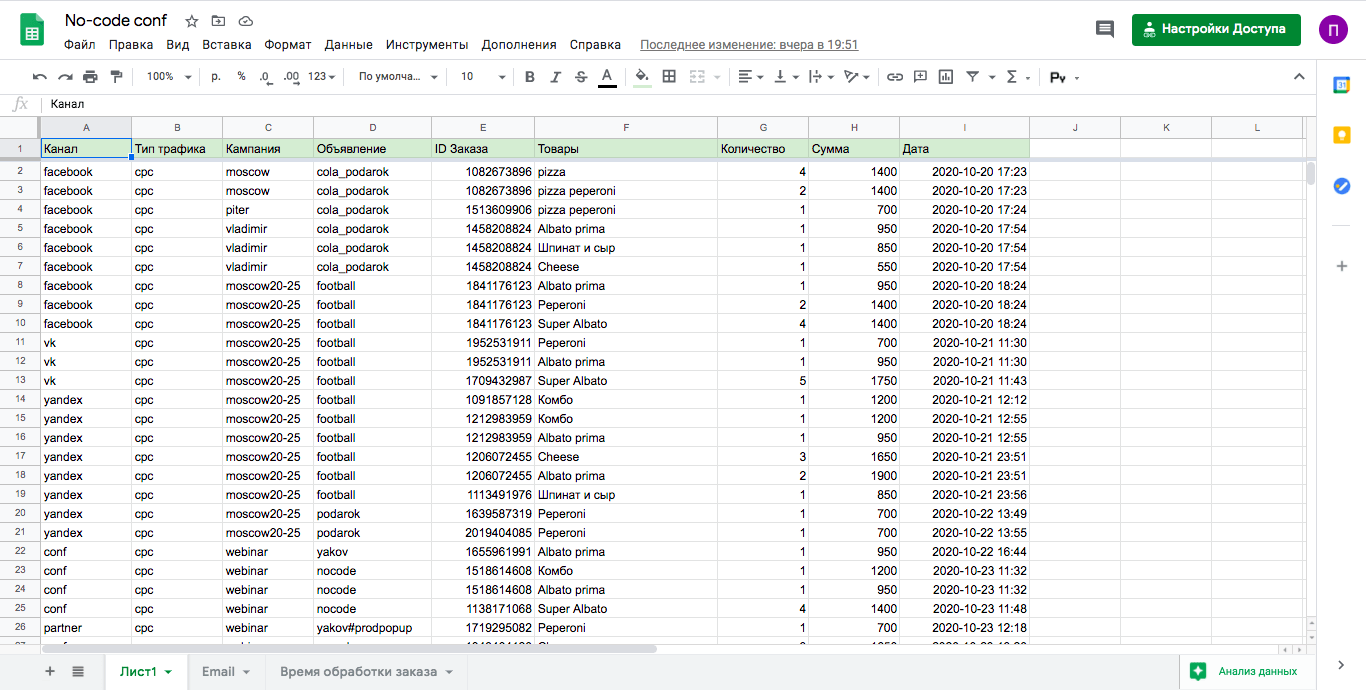View the cloud save status

click(246, 21)
